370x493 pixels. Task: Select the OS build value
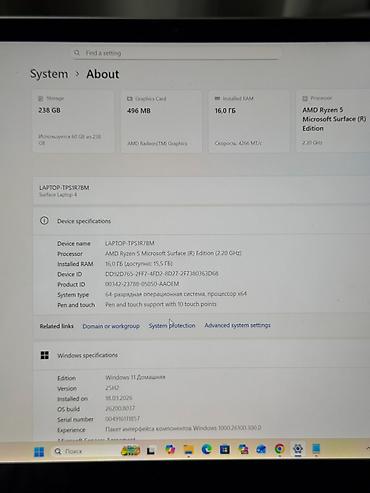coord(120,408)
